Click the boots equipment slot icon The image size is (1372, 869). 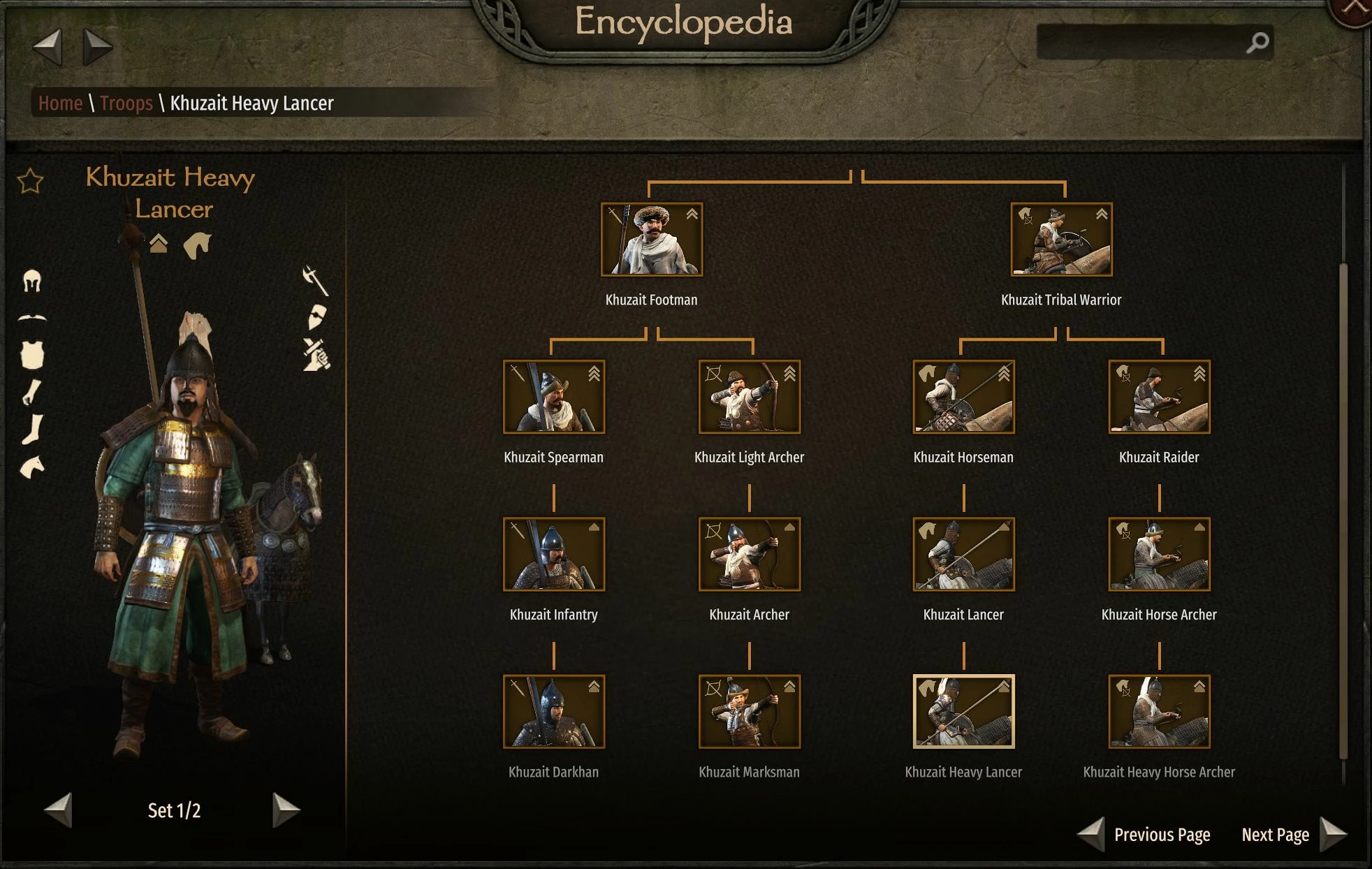click(32, 429)
